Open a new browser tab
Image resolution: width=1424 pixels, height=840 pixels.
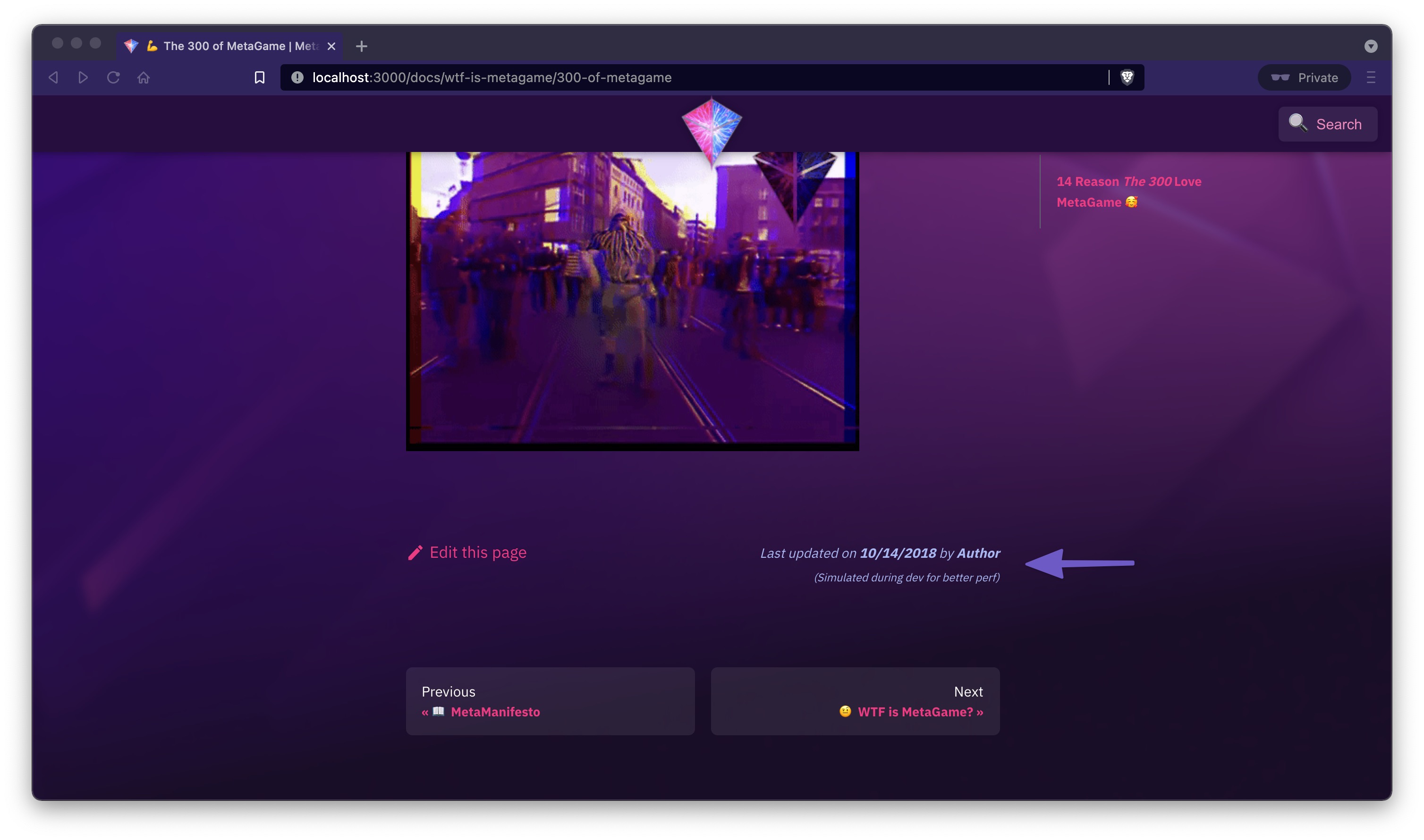[x=361, y=46]
